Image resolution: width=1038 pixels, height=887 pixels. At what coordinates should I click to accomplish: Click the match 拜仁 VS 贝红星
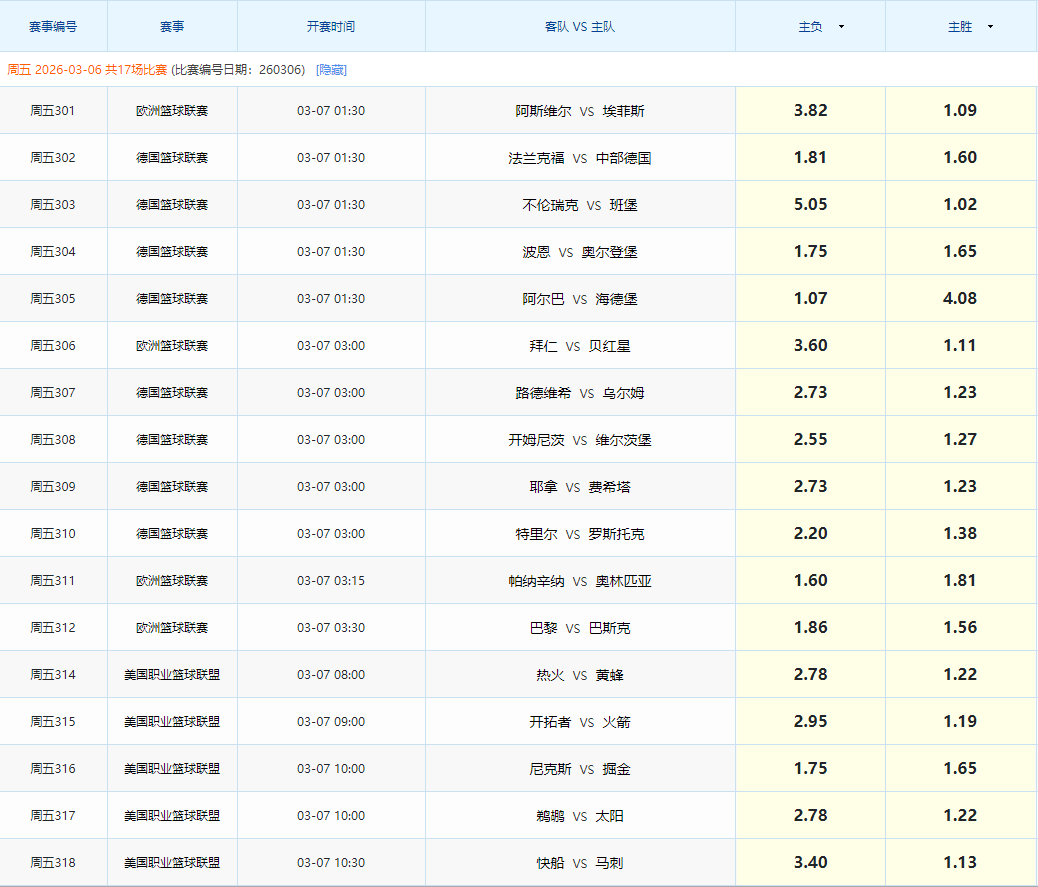[x=580, y=346]
